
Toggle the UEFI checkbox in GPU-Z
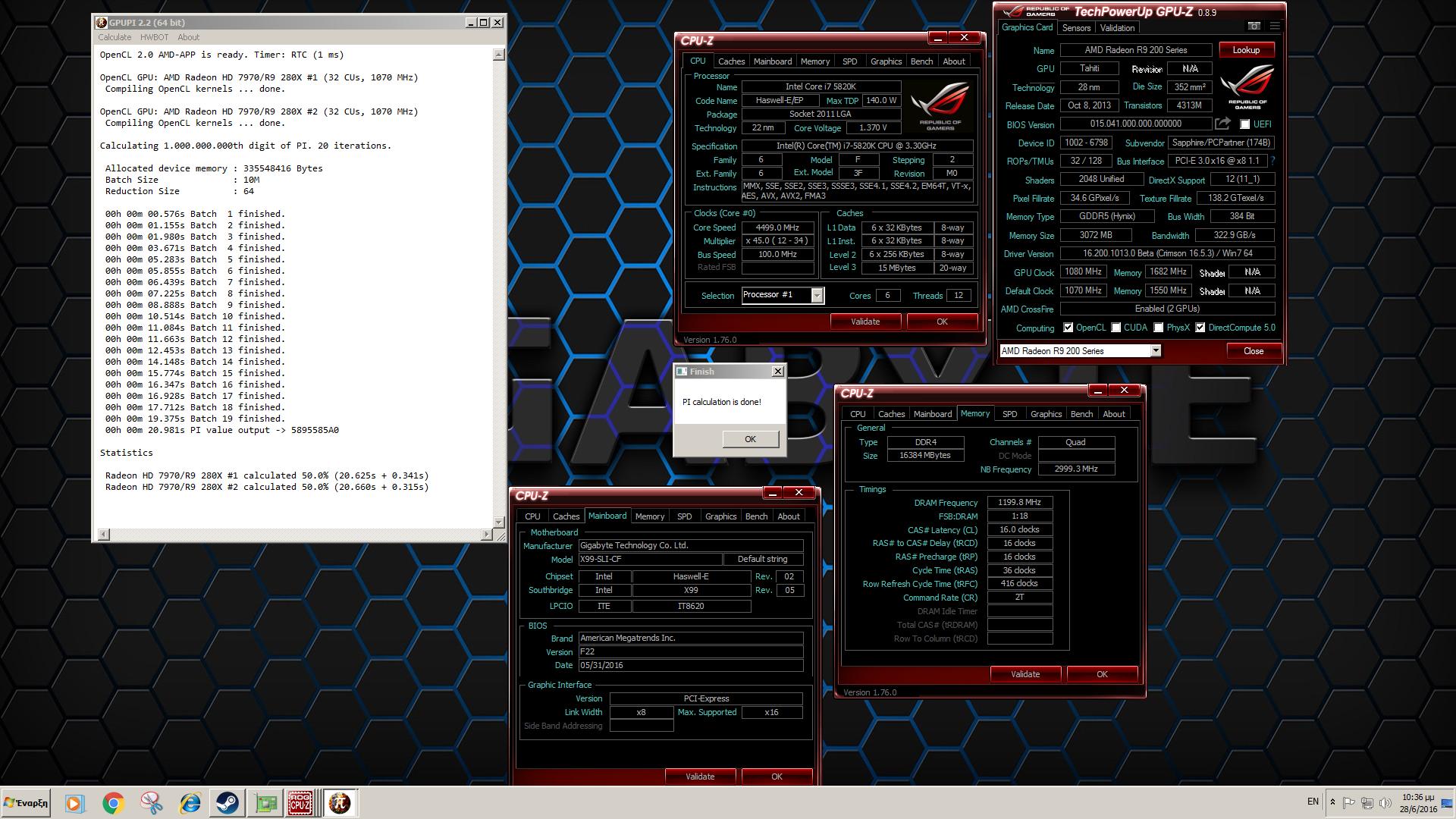tap(1244, 124)
